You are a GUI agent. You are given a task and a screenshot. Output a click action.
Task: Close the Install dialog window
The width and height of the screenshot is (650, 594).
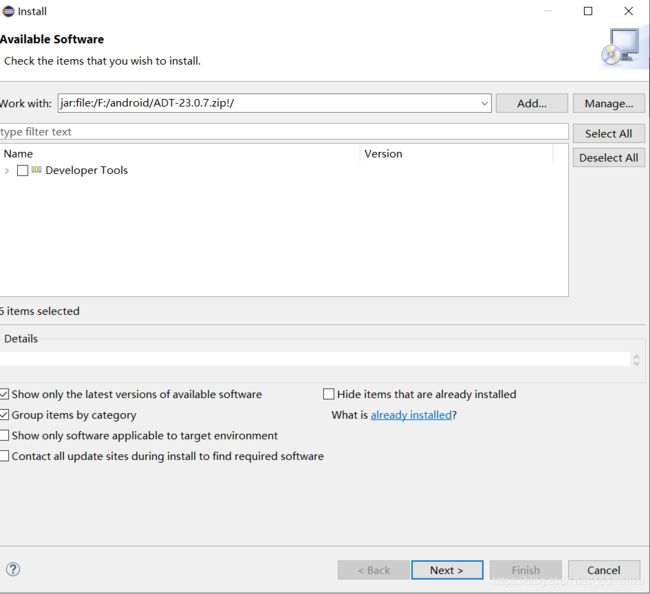pyautogui.click(x=628, y=11)
